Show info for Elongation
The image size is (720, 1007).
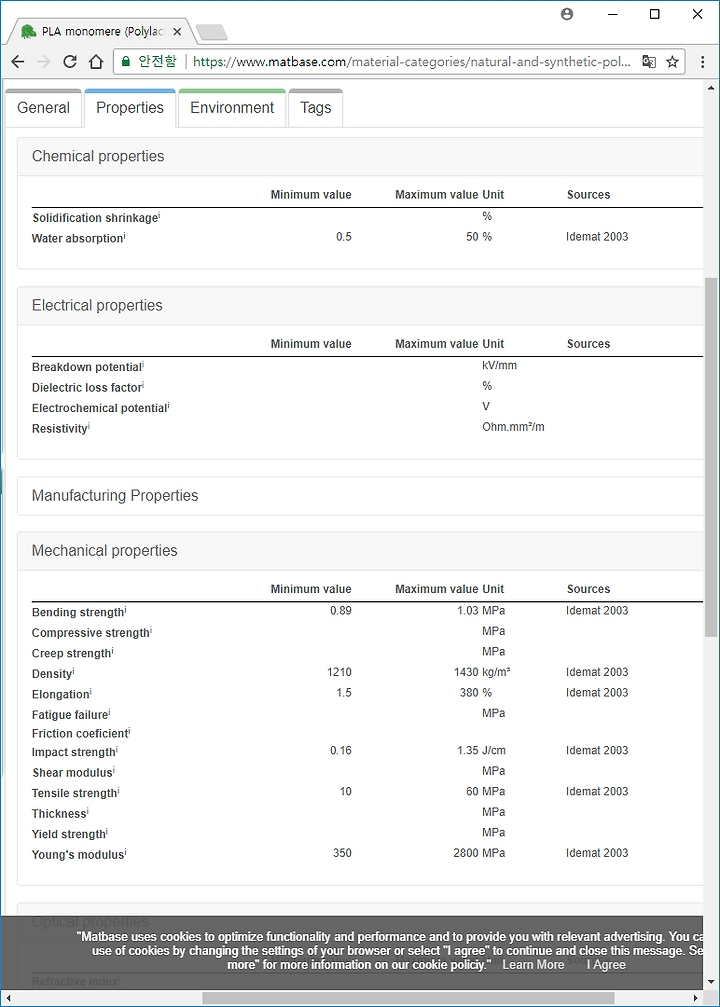(x=91, y=691)
